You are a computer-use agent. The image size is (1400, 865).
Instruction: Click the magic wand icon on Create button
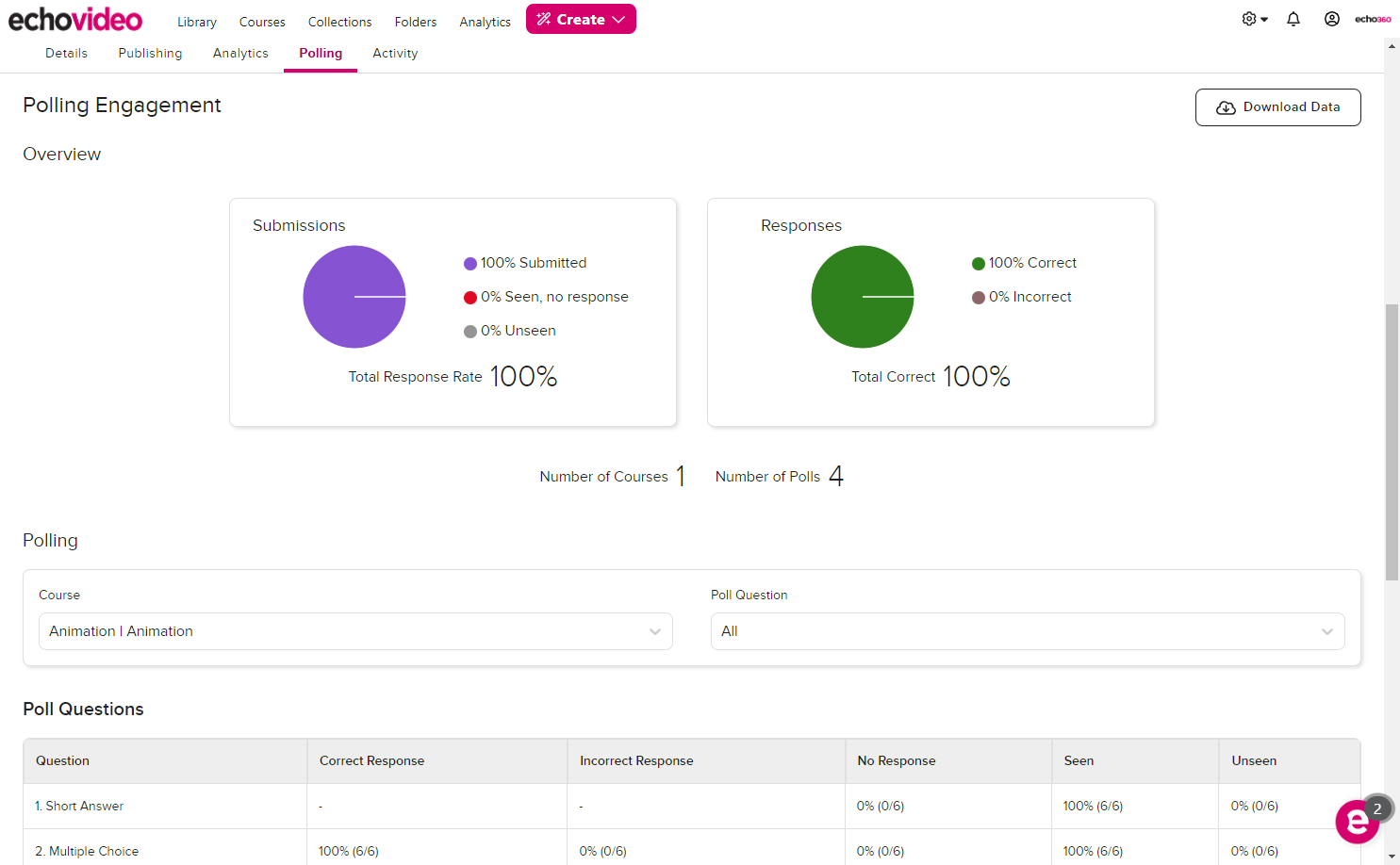point(542,18)
